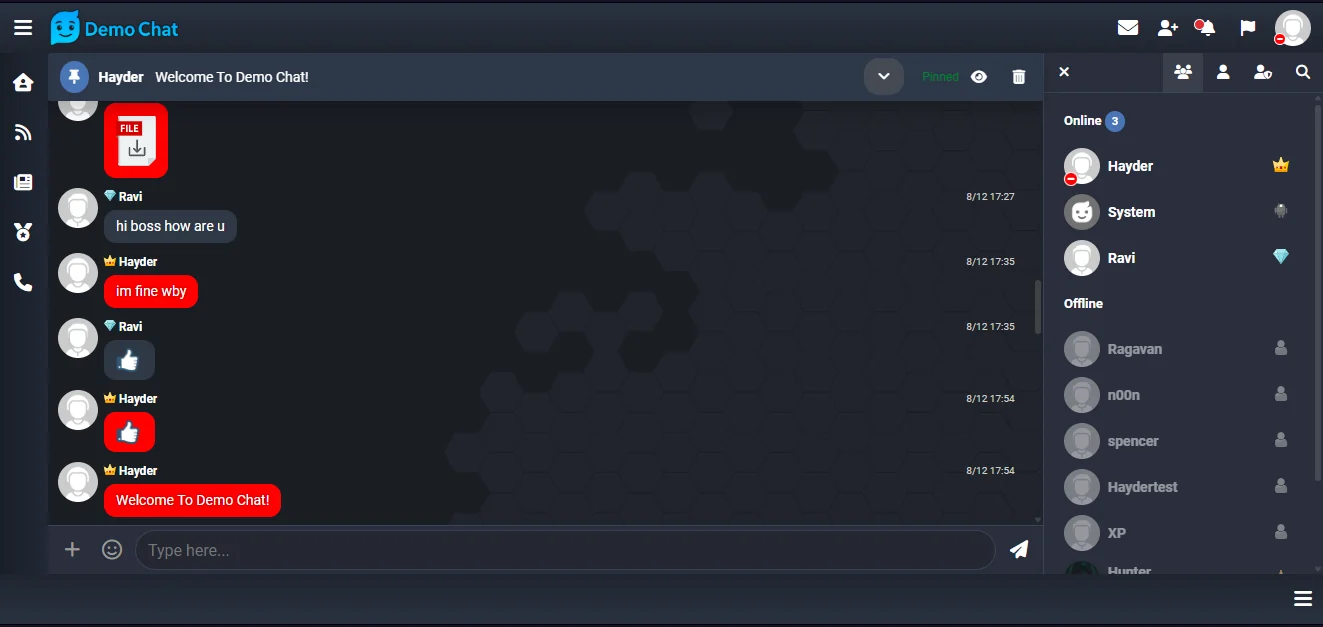Open the user search tab
The height and width of the screenshot is (627, 1323).
(x=1303, y=72)
